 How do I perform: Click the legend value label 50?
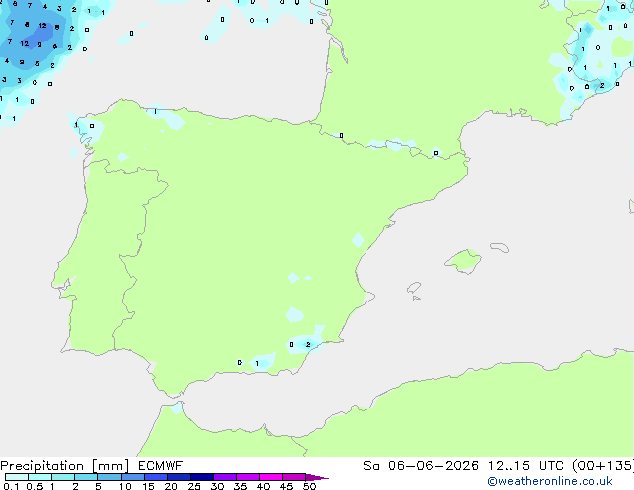[310, 486]
